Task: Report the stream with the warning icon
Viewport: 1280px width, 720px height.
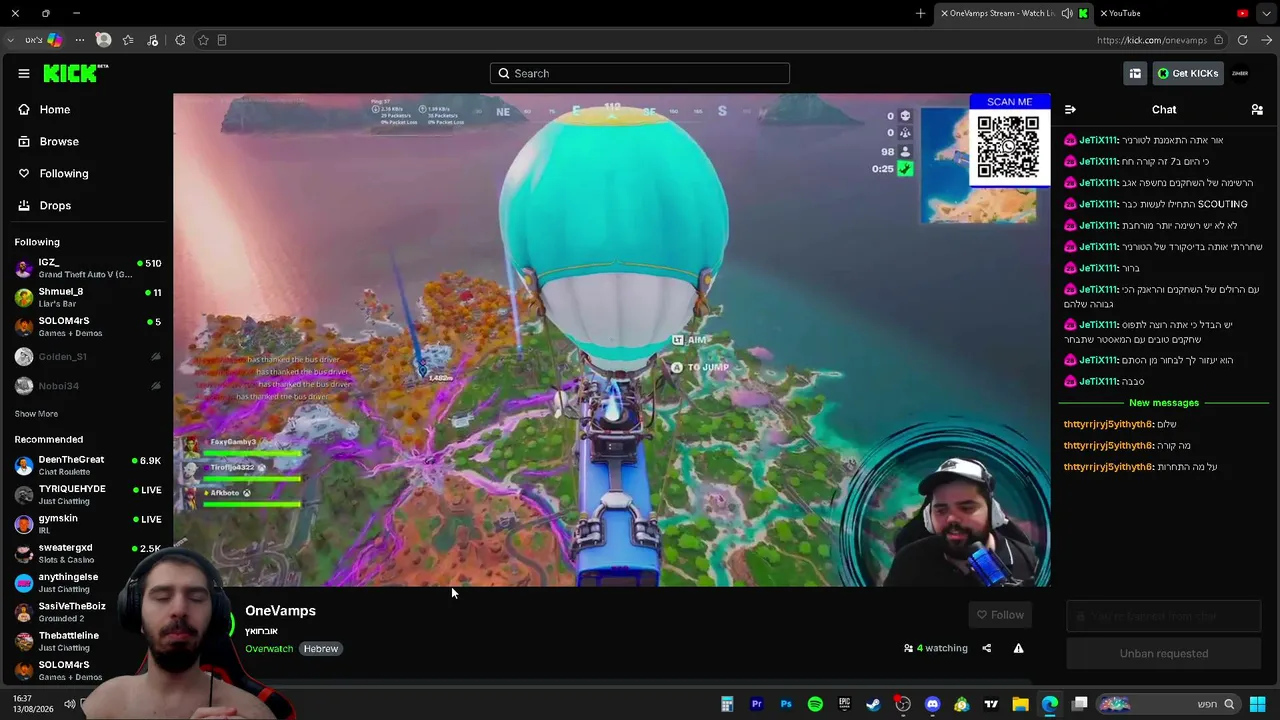Action: pos(1018,648)
